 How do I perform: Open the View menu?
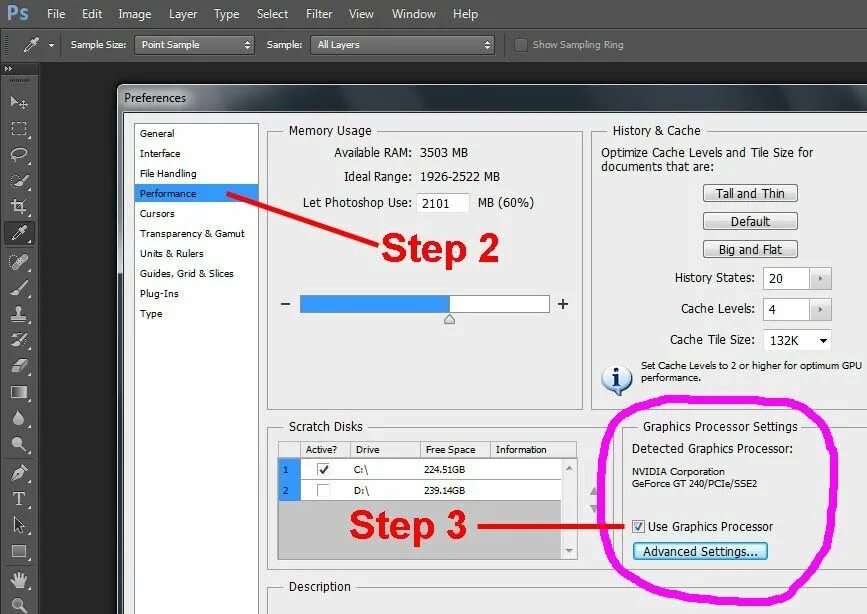tap(361, 14)
